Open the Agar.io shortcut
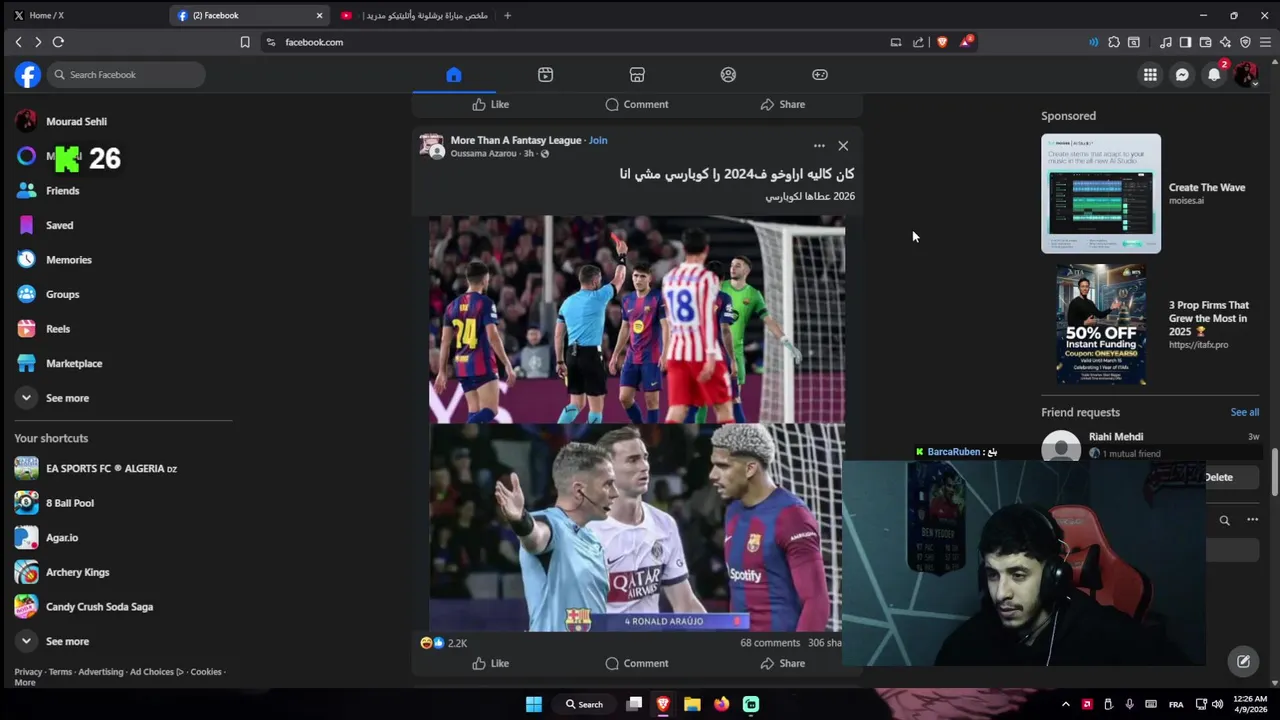Viewport: 1280px width, 720px height. point(61,538)
